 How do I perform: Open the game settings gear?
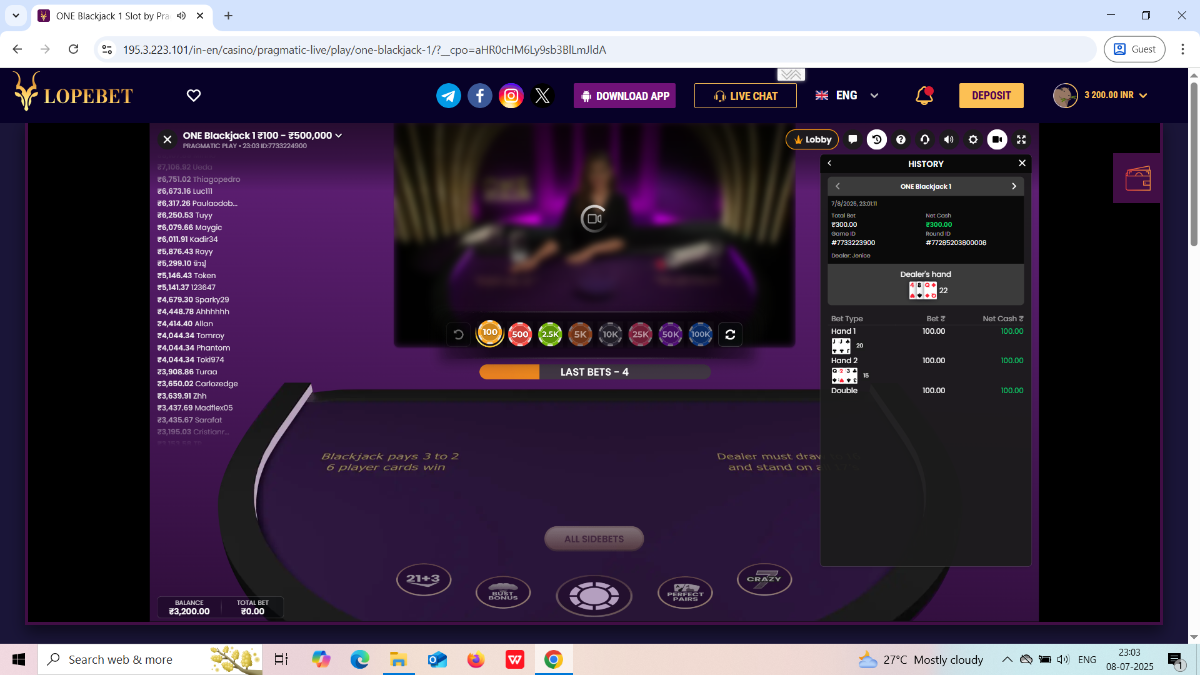click(x=973, y=140)
